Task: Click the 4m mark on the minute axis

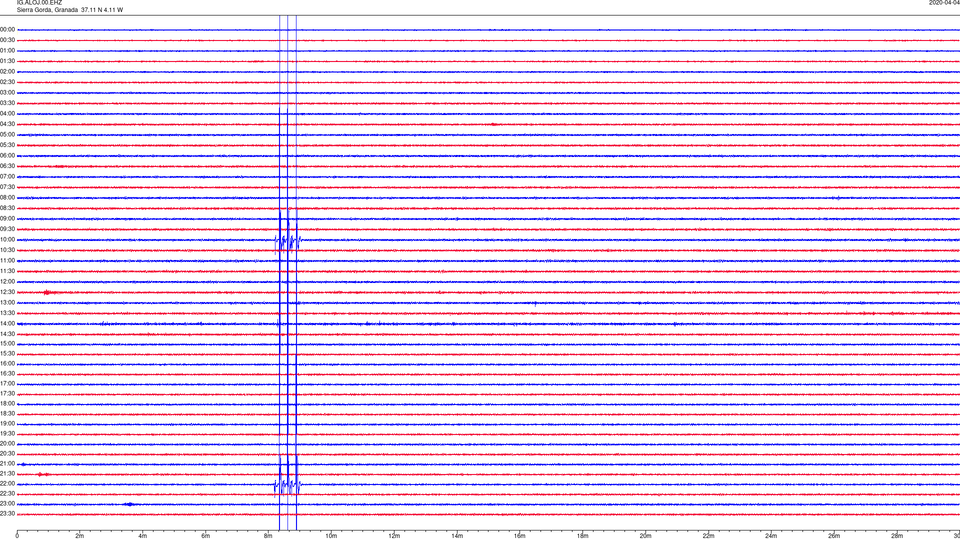Action: coord(143,536)
